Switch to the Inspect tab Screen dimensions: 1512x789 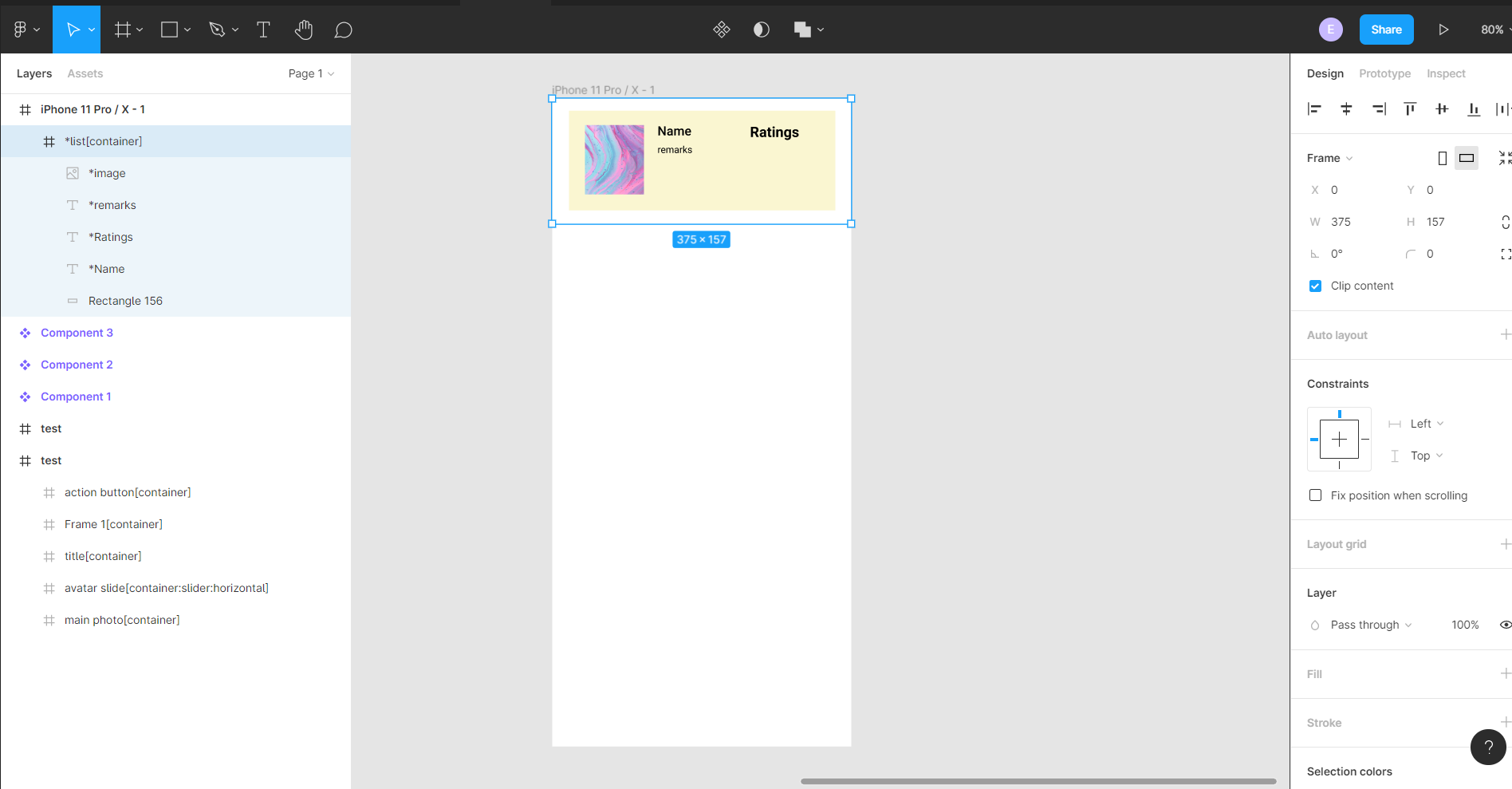point(1446,73)
